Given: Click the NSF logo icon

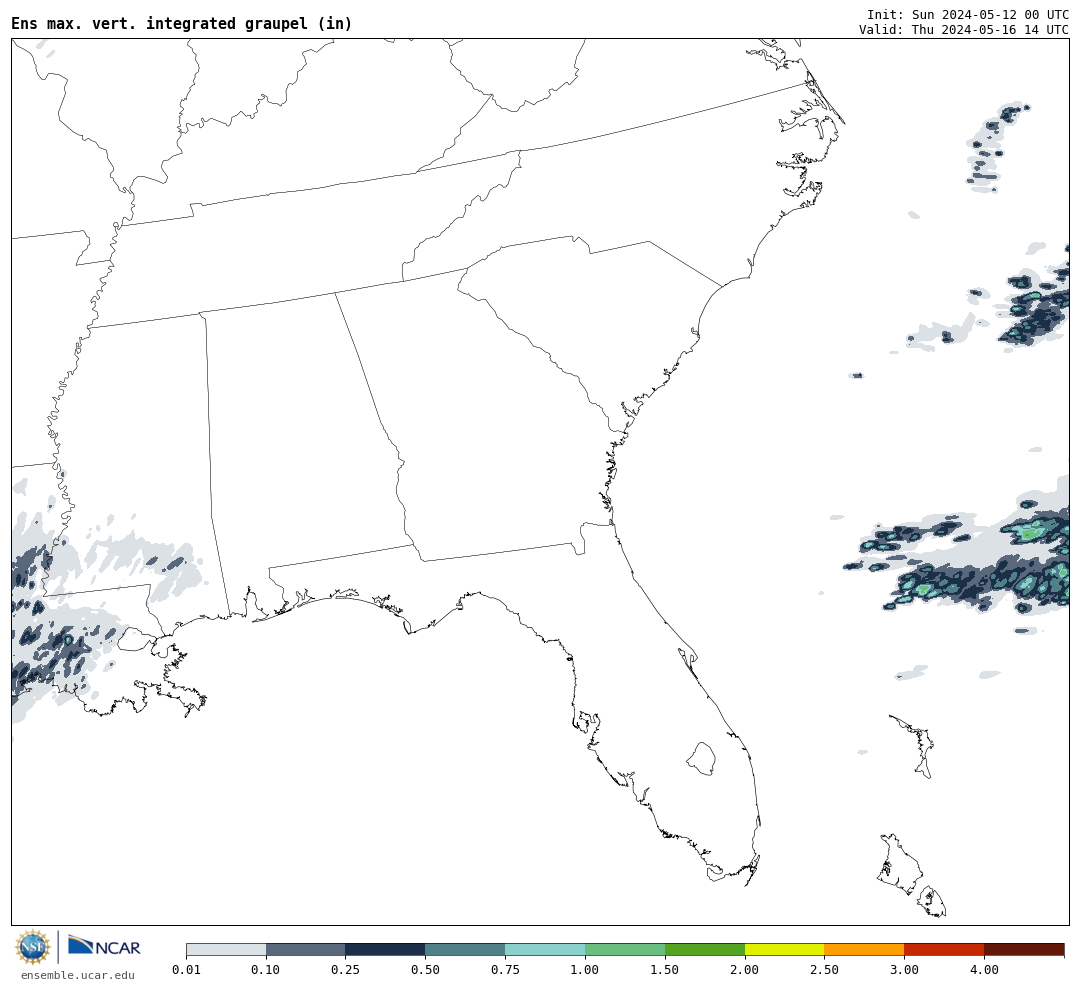Looking at the screenshot, I should click(32, 947).
